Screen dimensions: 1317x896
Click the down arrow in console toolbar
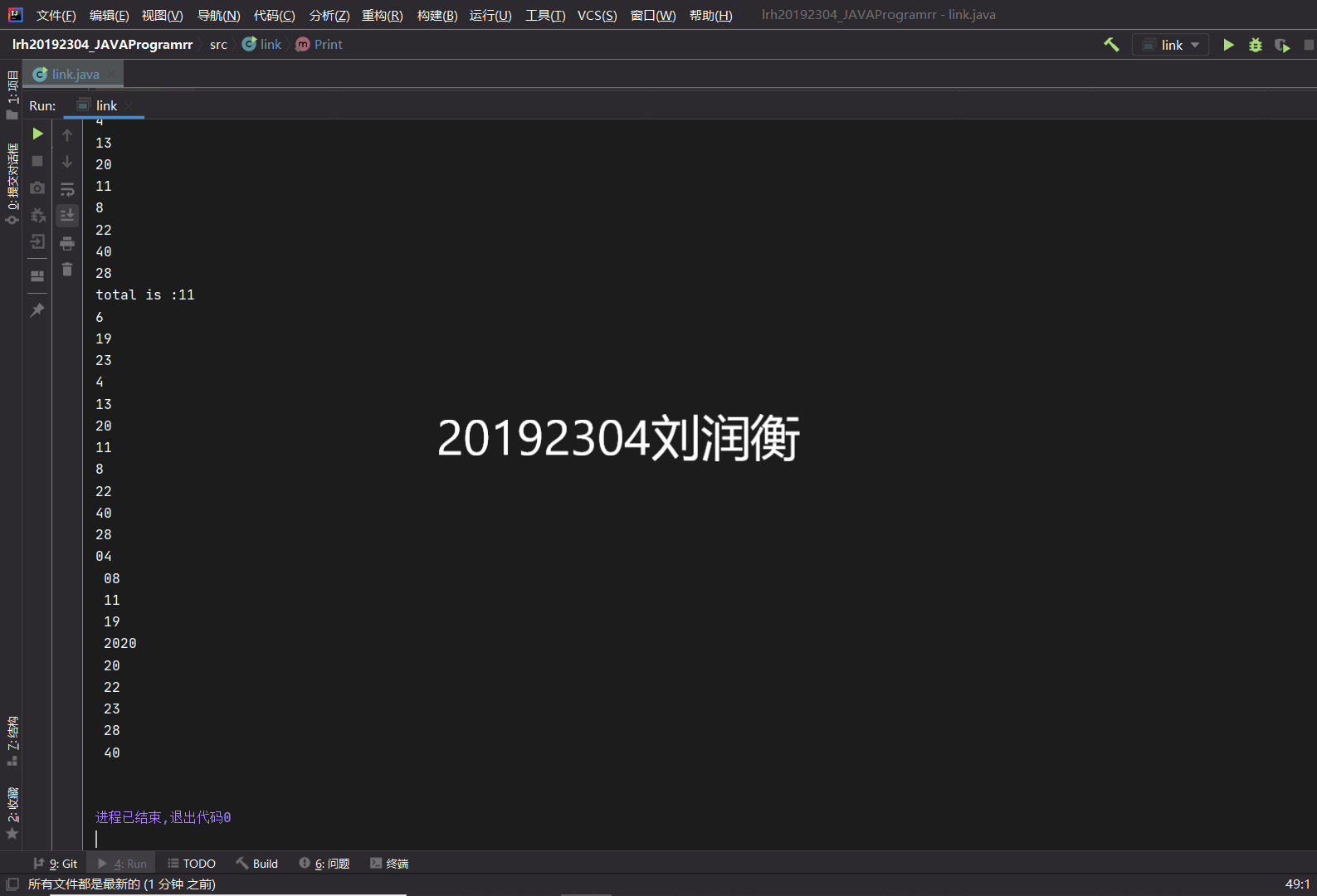tap(67, 162)
